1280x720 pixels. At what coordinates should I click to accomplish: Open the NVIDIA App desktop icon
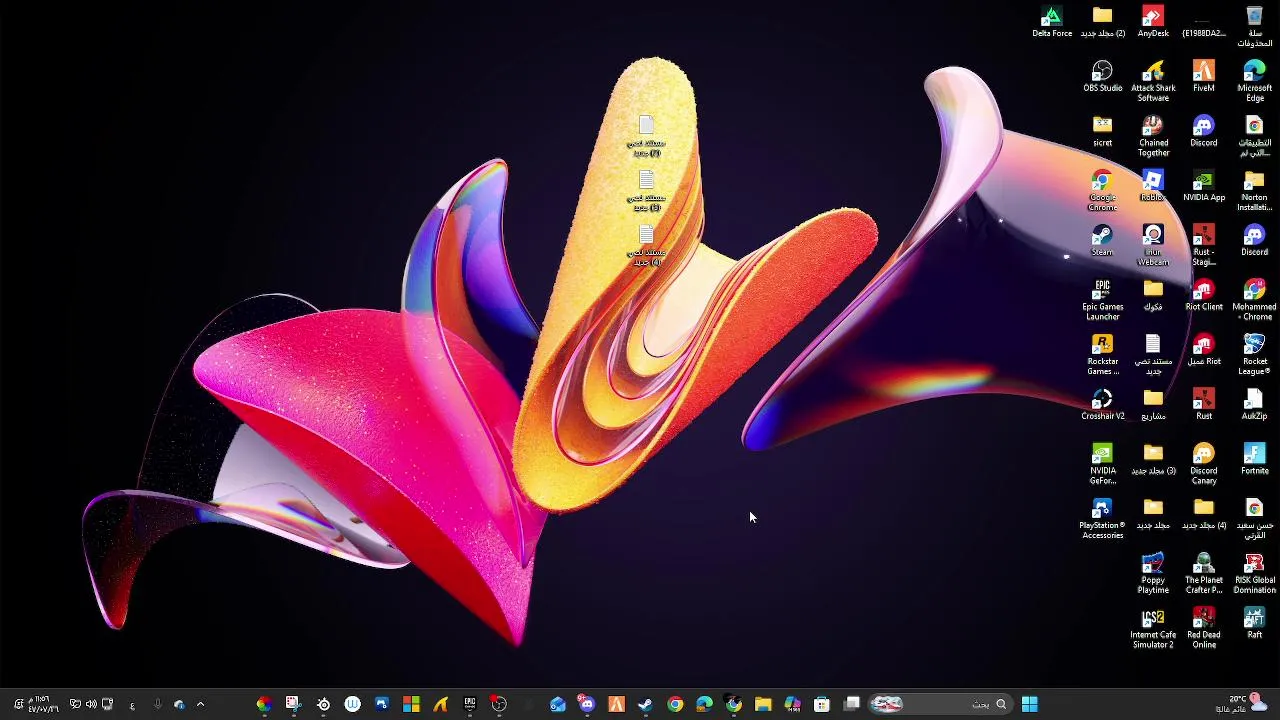point(1204,187)
